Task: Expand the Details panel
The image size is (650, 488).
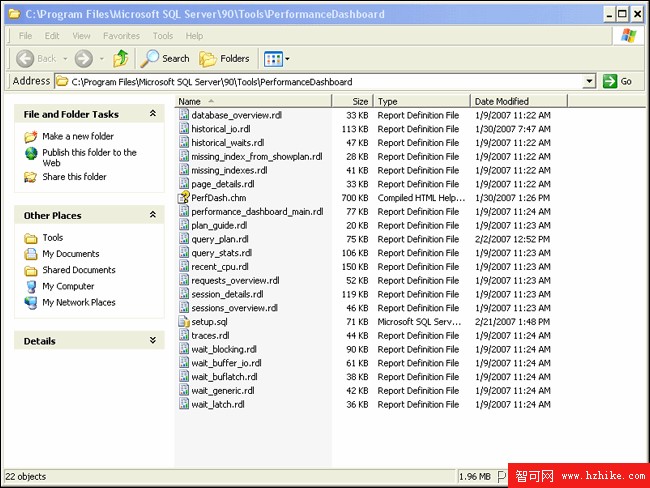Action: (x=153, y=340)
